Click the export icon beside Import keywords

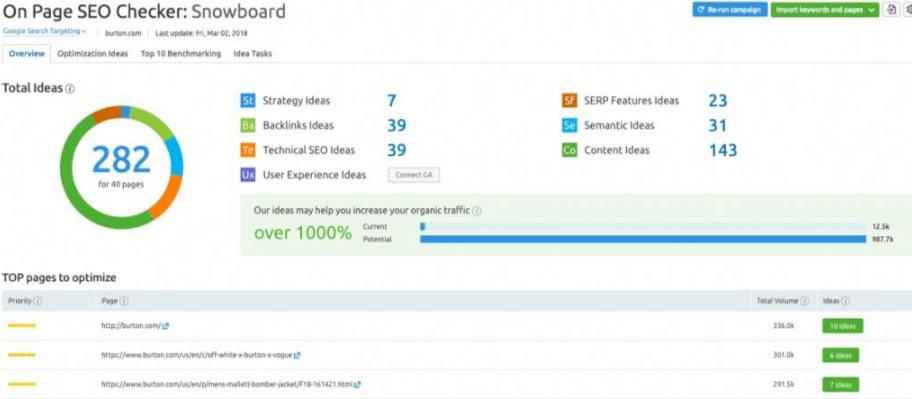pyautogui.click(x=890, y=10)
